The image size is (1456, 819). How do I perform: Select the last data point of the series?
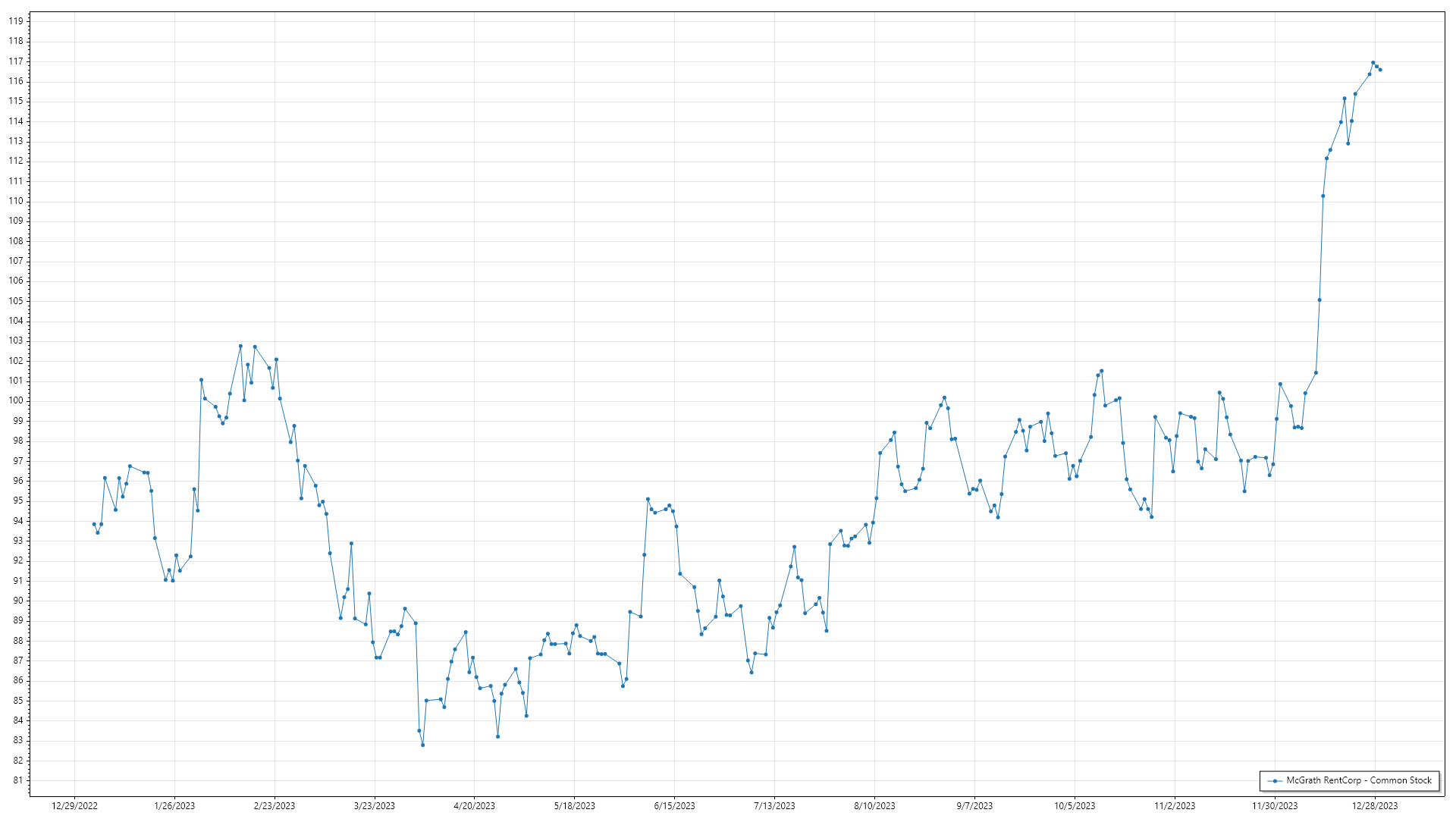(x=1380, y=70)
